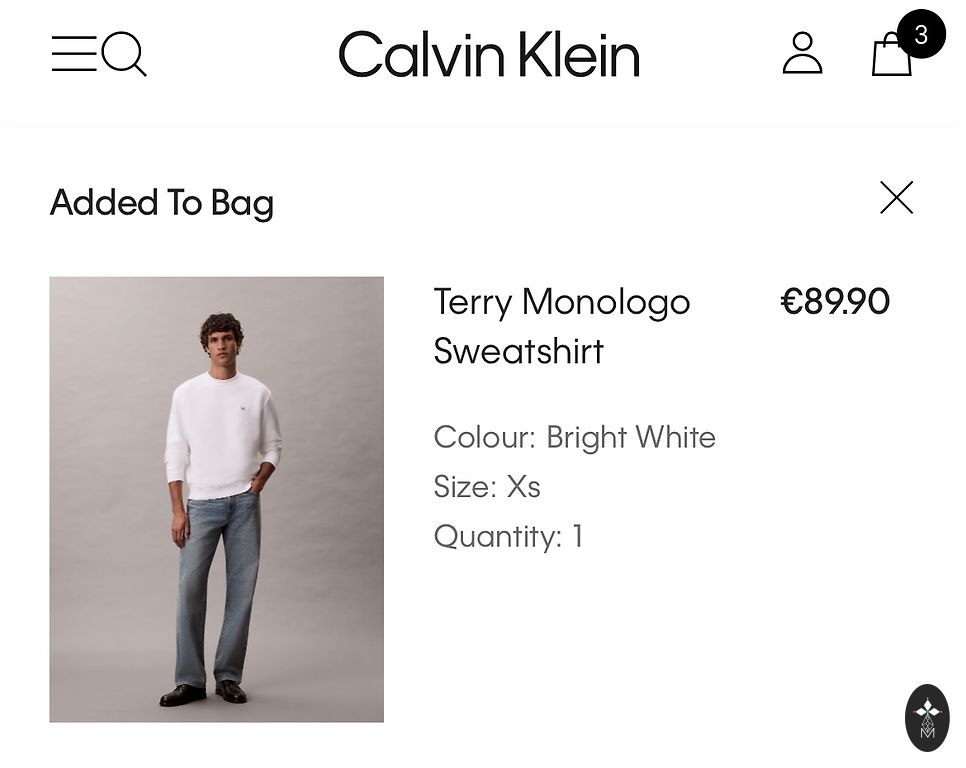Click the "Xs" size value

click(x=524, y=487)
